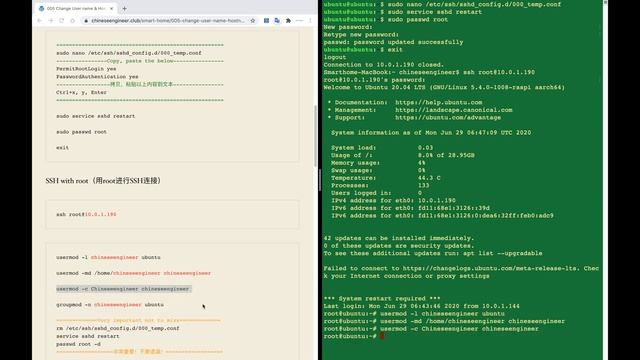
Task: Click 'usermod -md /home/chineseengineer' line on webpage
Action: [133, 273]
